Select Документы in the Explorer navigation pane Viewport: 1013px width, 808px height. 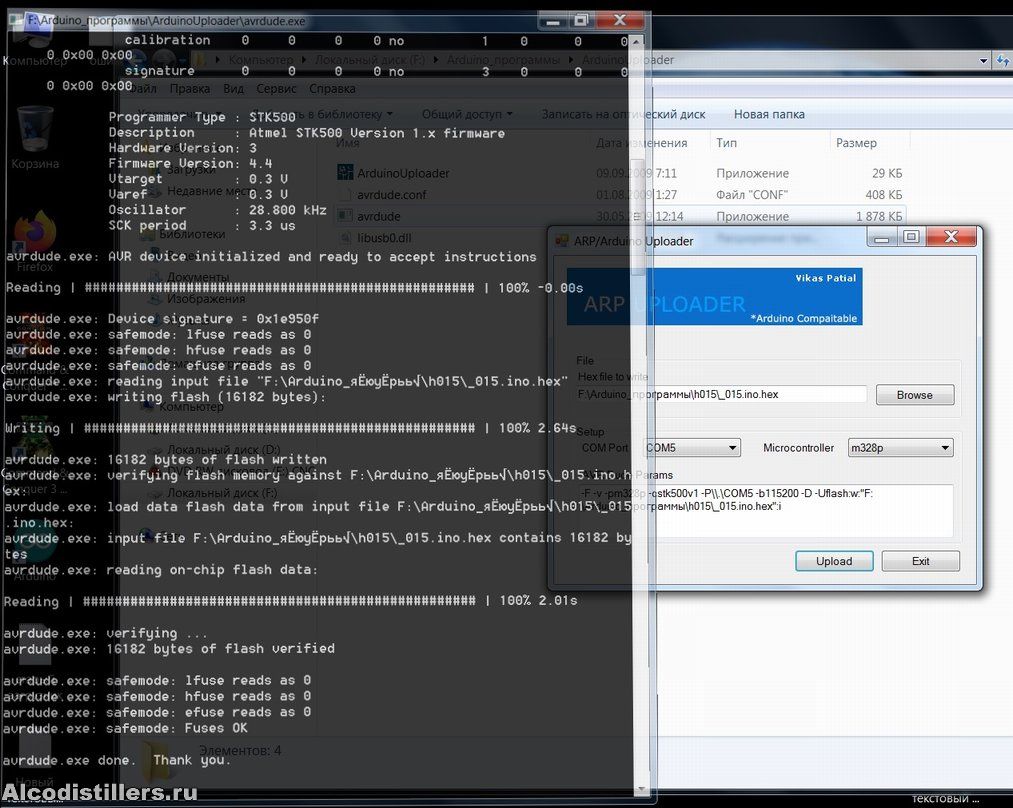coord(198,277)
